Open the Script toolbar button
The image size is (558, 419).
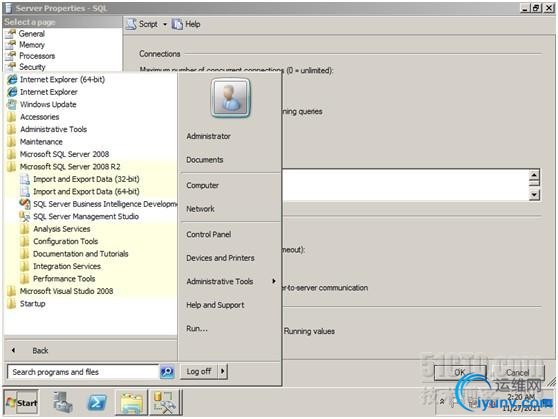(142, 24)
